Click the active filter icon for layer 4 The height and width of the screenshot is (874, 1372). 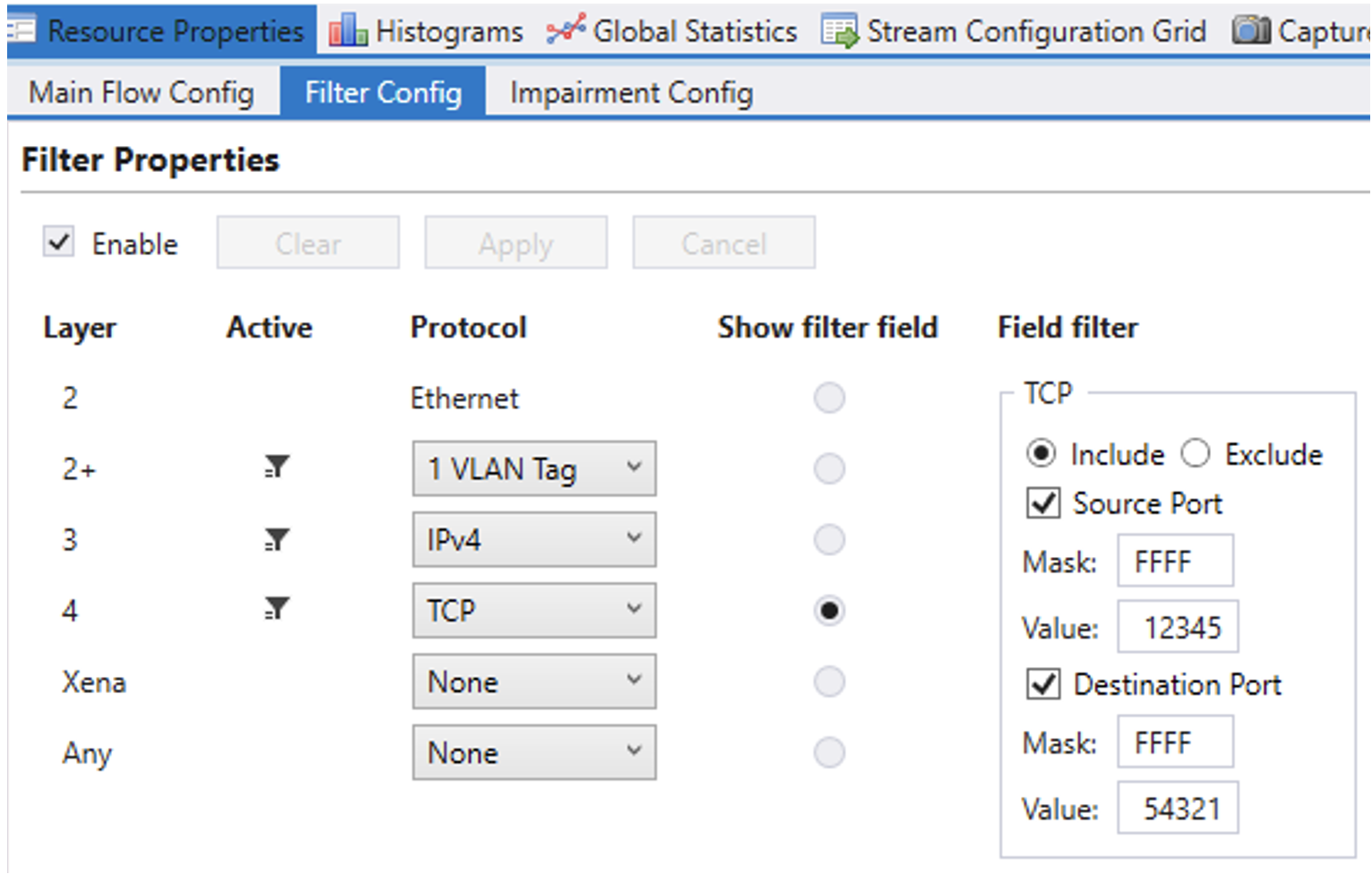tap(277, 609)
